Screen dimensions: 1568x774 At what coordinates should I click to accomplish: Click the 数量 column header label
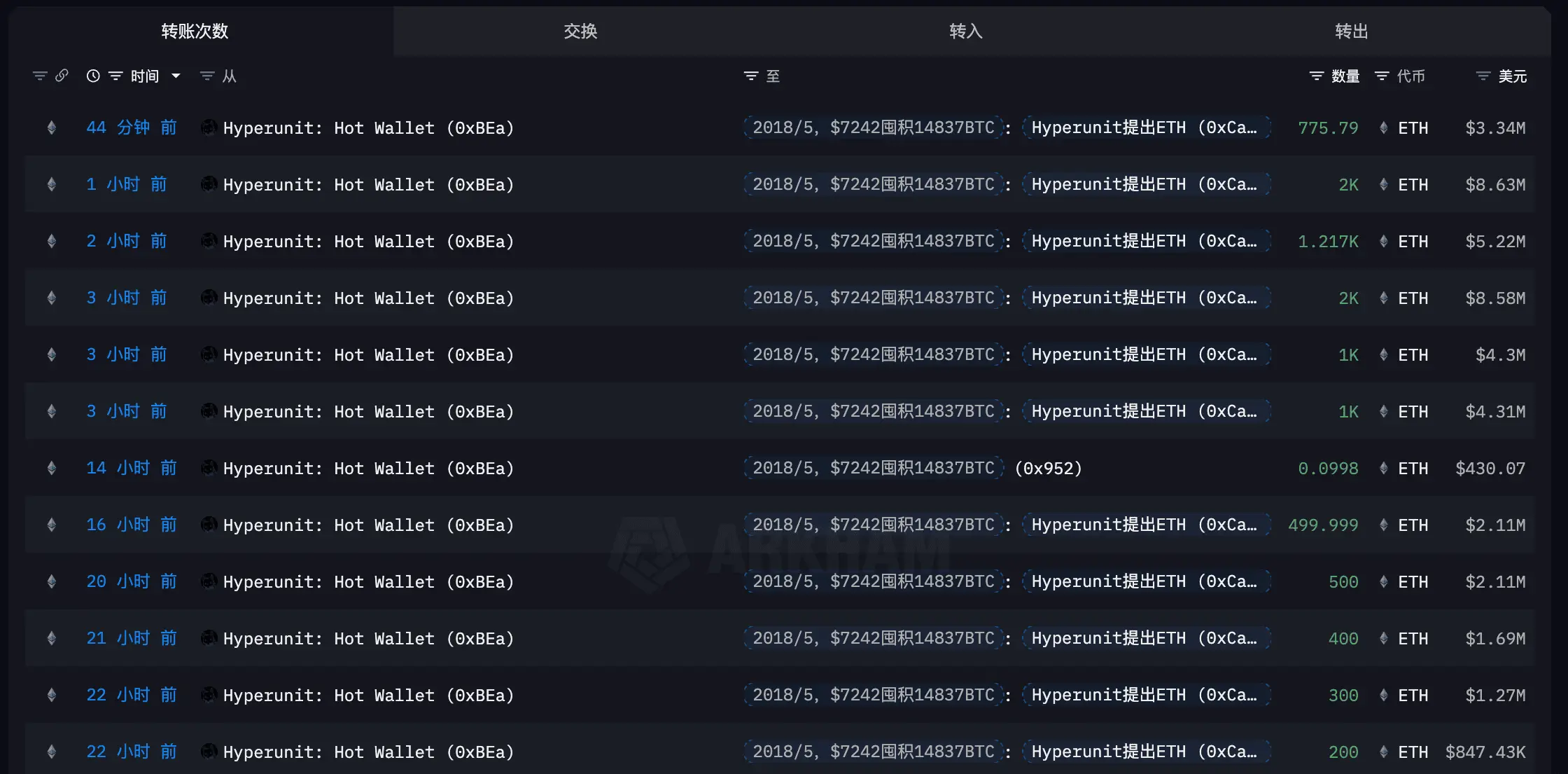pyautogui.click(x=1345, y=76)
